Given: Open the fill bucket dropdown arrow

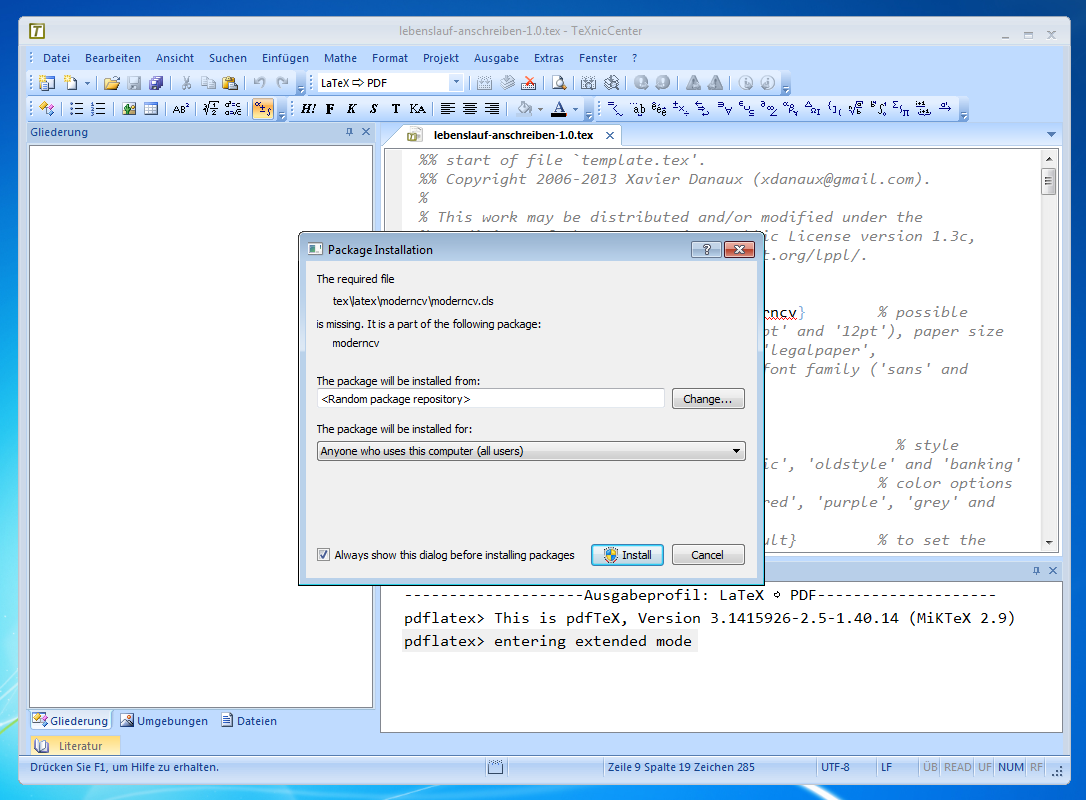Looking at the screenshot, I should pyautogui.click(x=540, y=109).
